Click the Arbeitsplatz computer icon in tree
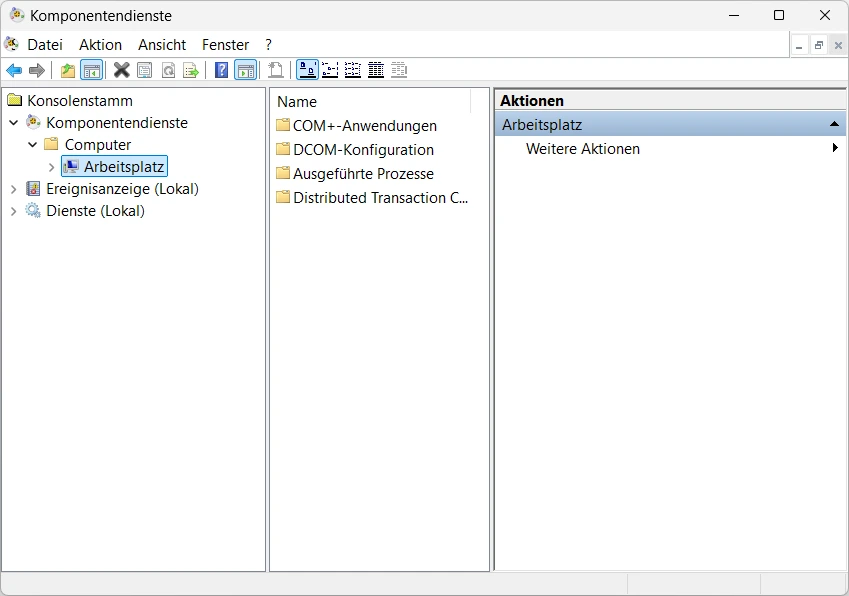The image size is (849, 596). click(71, 167)
